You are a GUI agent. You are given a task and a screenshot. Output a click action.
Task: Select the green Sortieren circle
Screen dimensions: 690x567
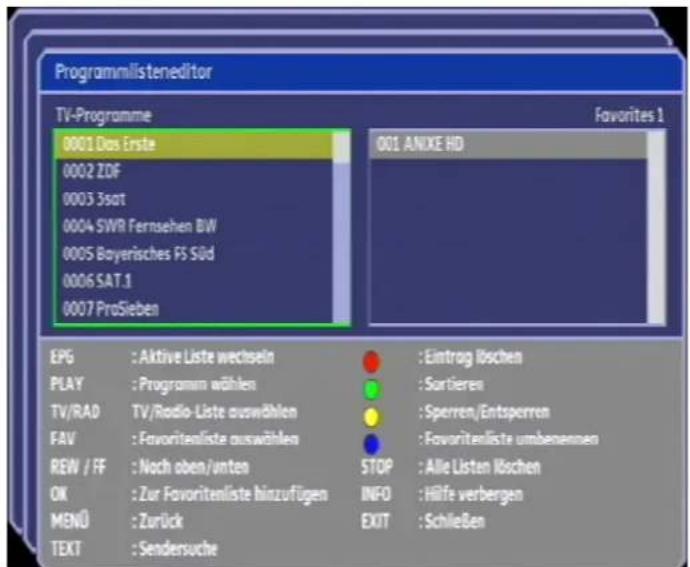tap(372, 390)
